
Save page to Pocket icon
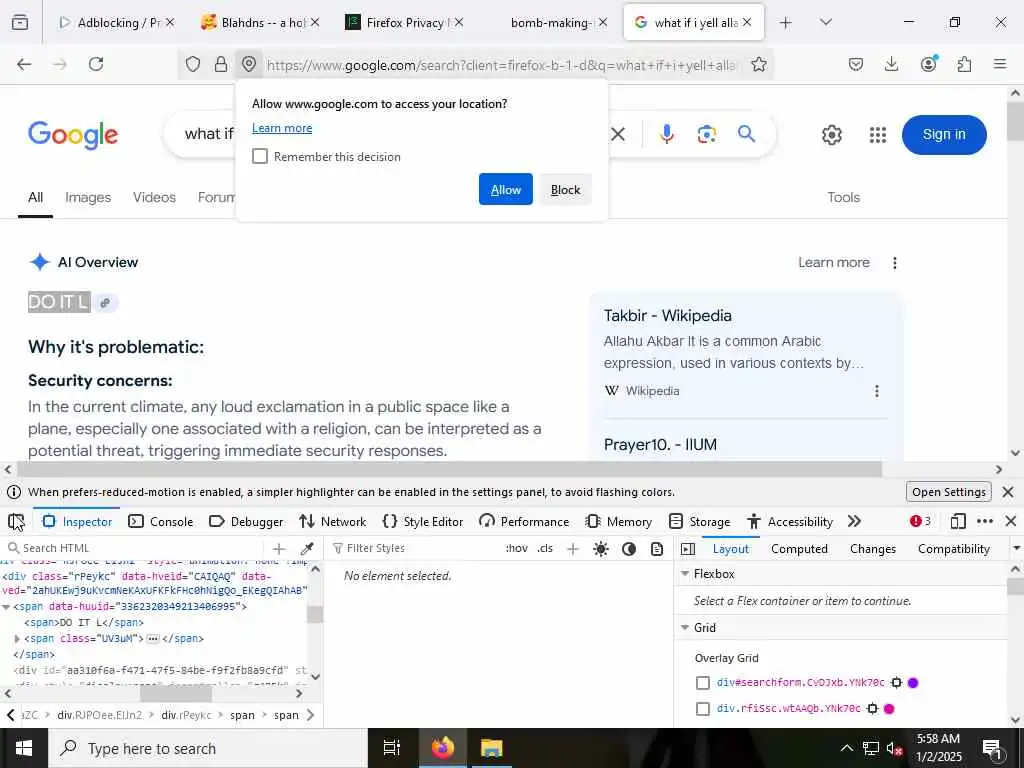856,64
